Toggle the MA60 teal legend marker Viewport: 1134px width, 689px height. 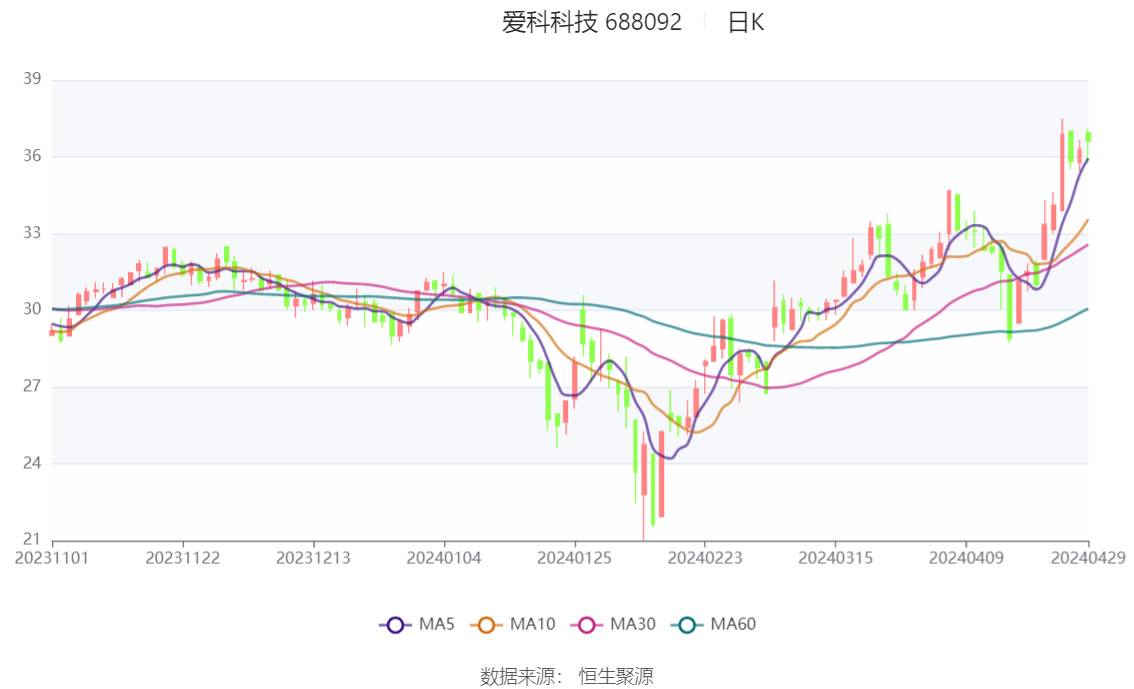(x=687, y=625)
